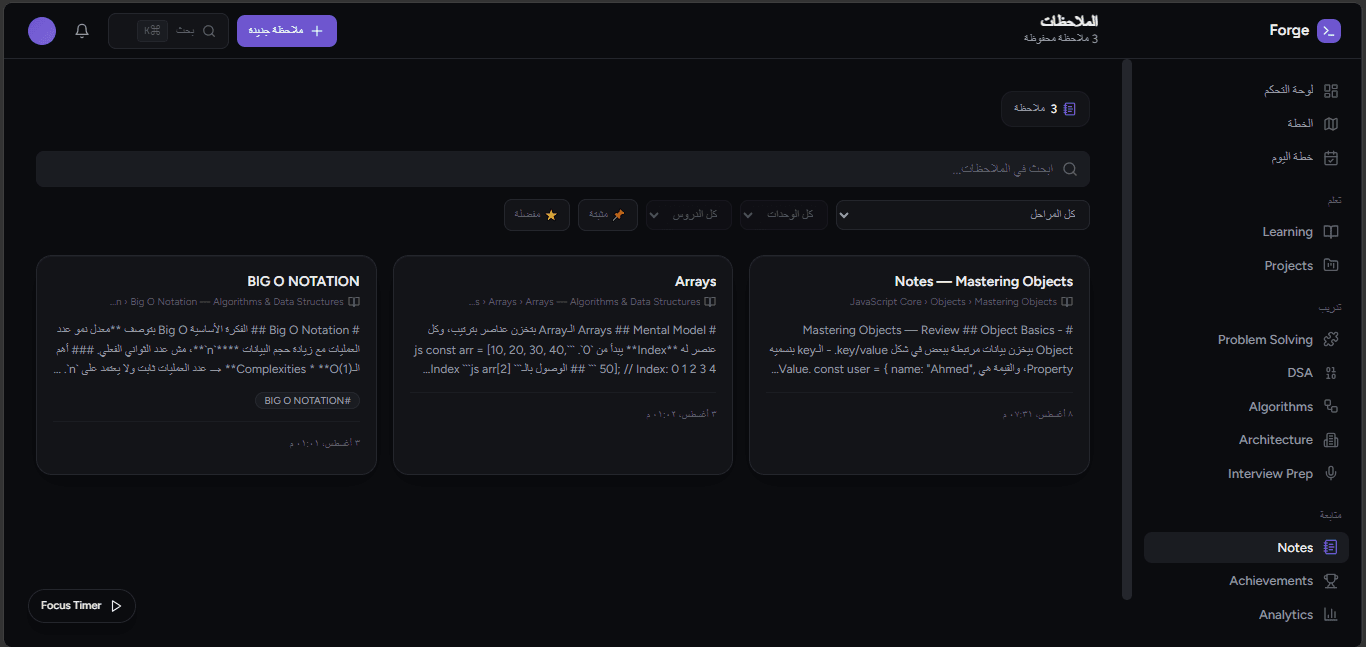Click the Achievements trophy icon

pos(1331,581)
